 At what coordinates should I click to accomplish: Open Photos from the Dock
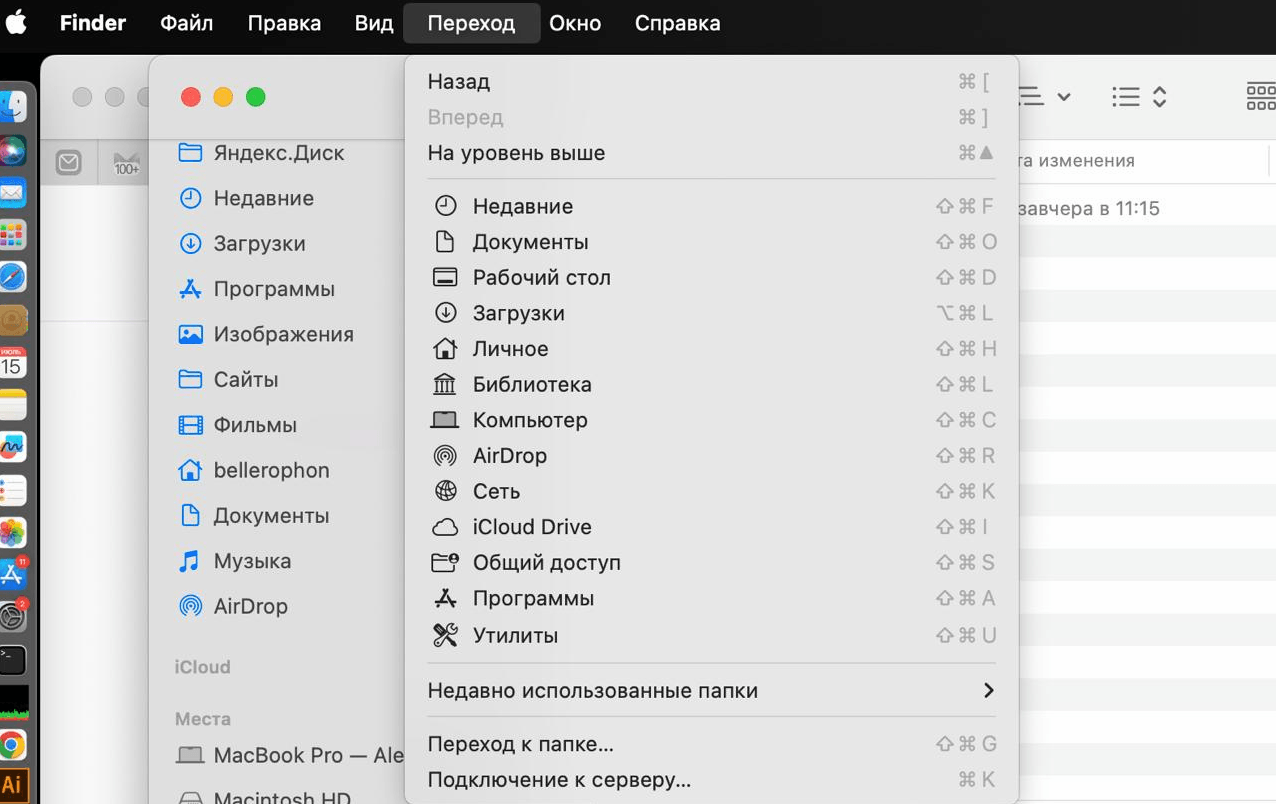point(13,532)
